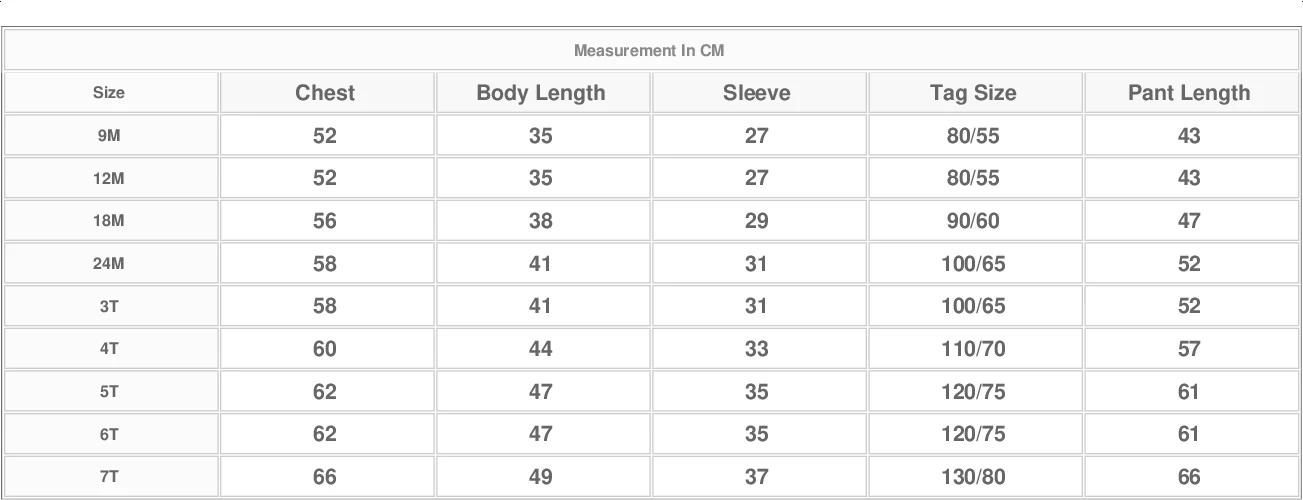Select the 9M size row label
The width and height of the screenshot is (1303, 500).
(109, 136)
